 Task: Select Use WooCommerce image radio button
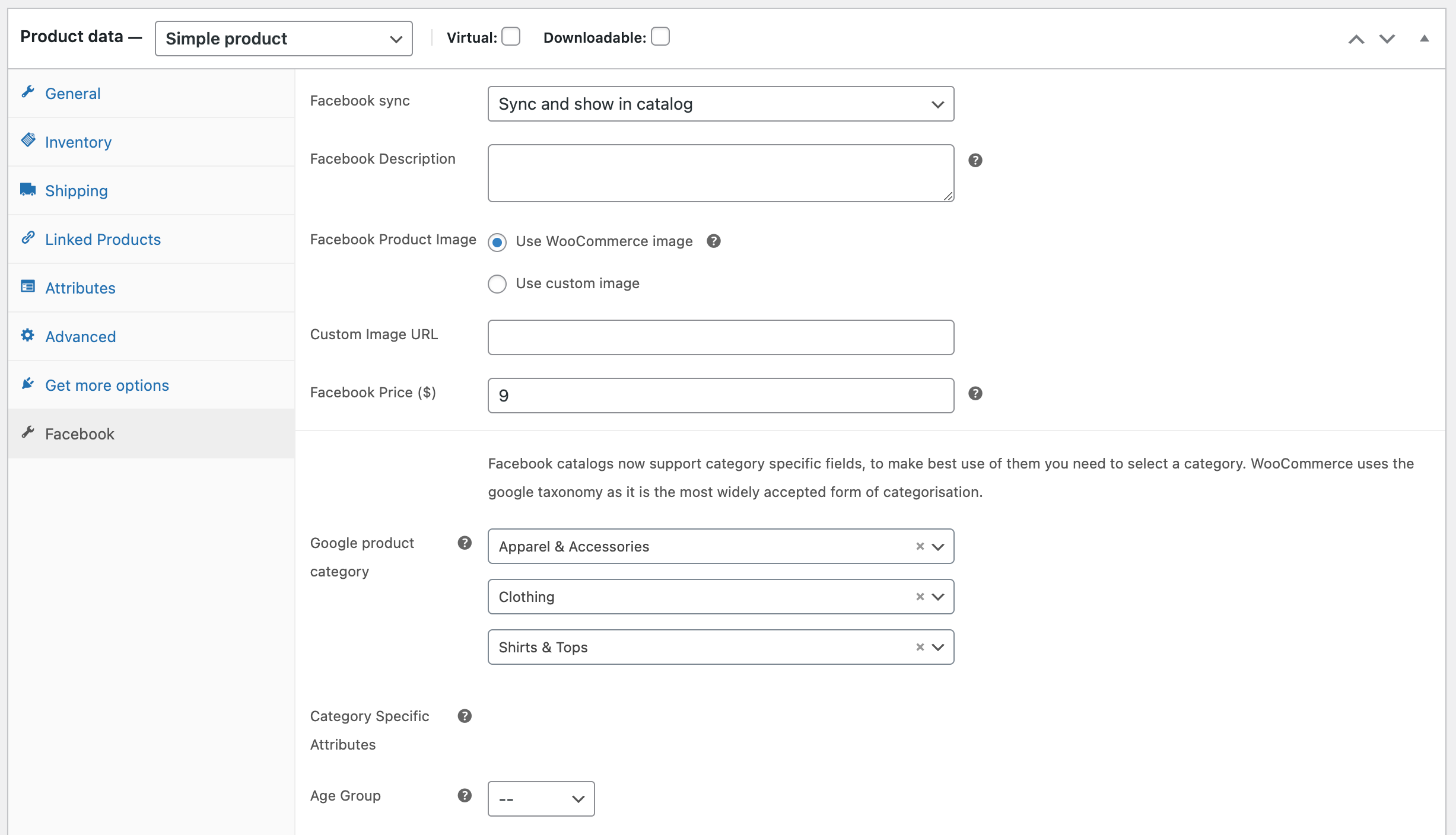[x=497, y=241]
